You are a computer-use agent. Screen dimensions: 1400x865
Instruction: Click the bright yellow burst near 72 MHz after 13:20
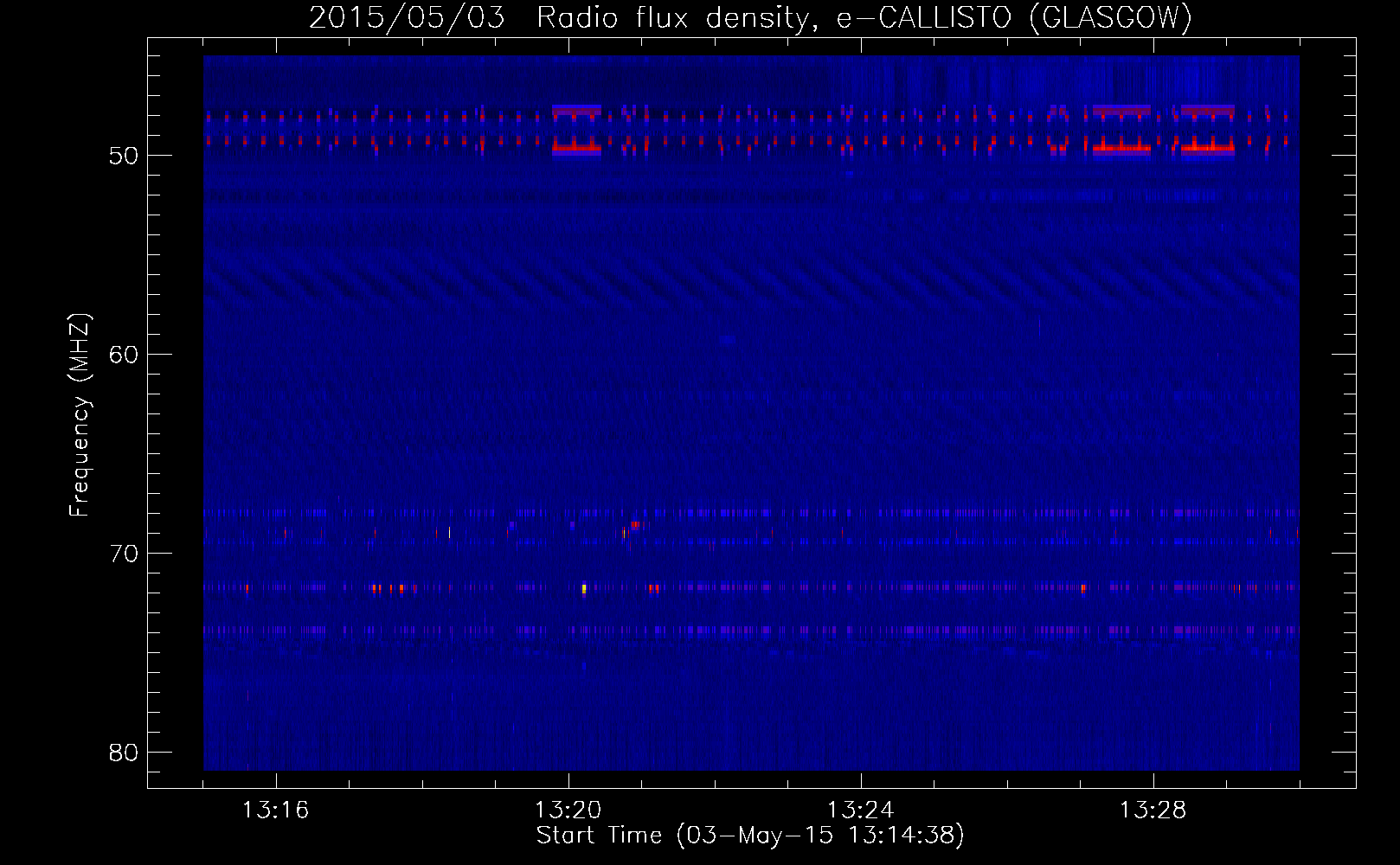coord(584,588)
